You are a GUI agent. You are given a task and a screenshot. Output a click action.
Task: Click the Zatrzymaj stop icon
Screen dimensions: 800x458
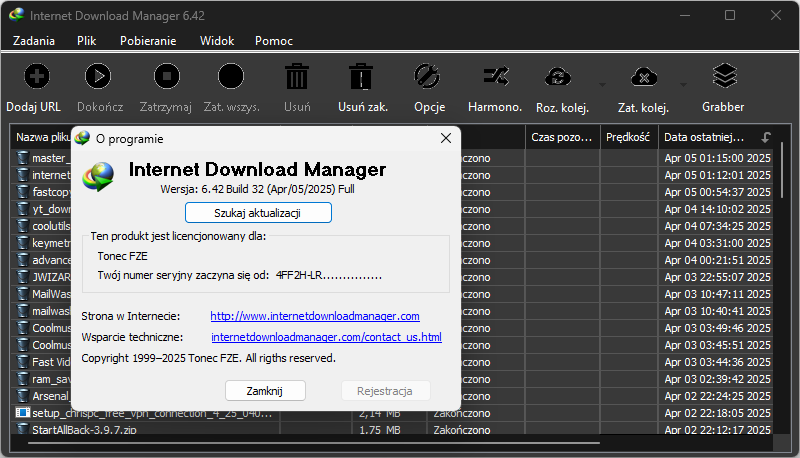[167, 77]
